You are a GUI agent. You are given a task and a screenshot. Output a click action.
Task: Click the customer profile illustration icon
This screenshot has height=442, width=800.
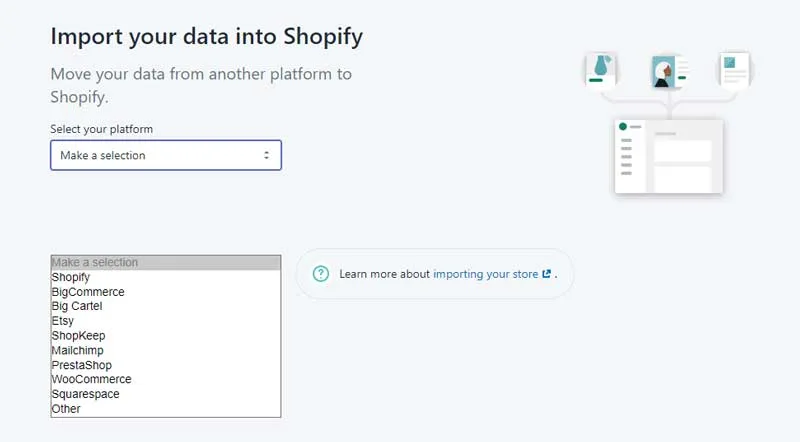click(669, 71)
